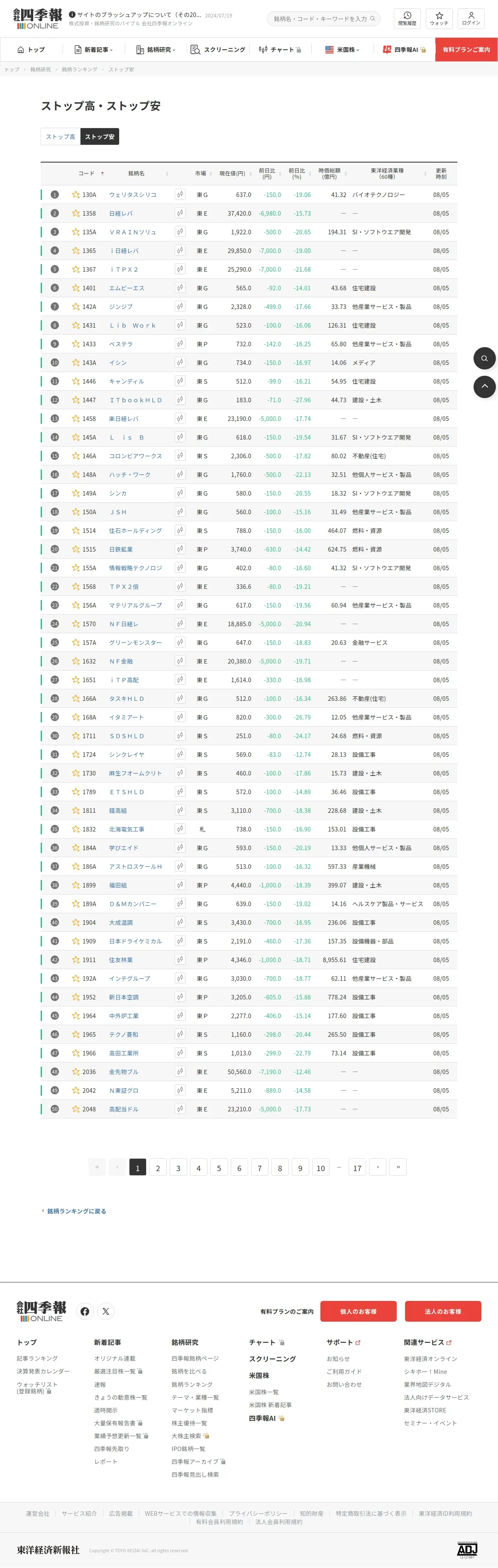
Task: Open chart icon for 146A コロンビアワークス
Action: tap(180, 456)
